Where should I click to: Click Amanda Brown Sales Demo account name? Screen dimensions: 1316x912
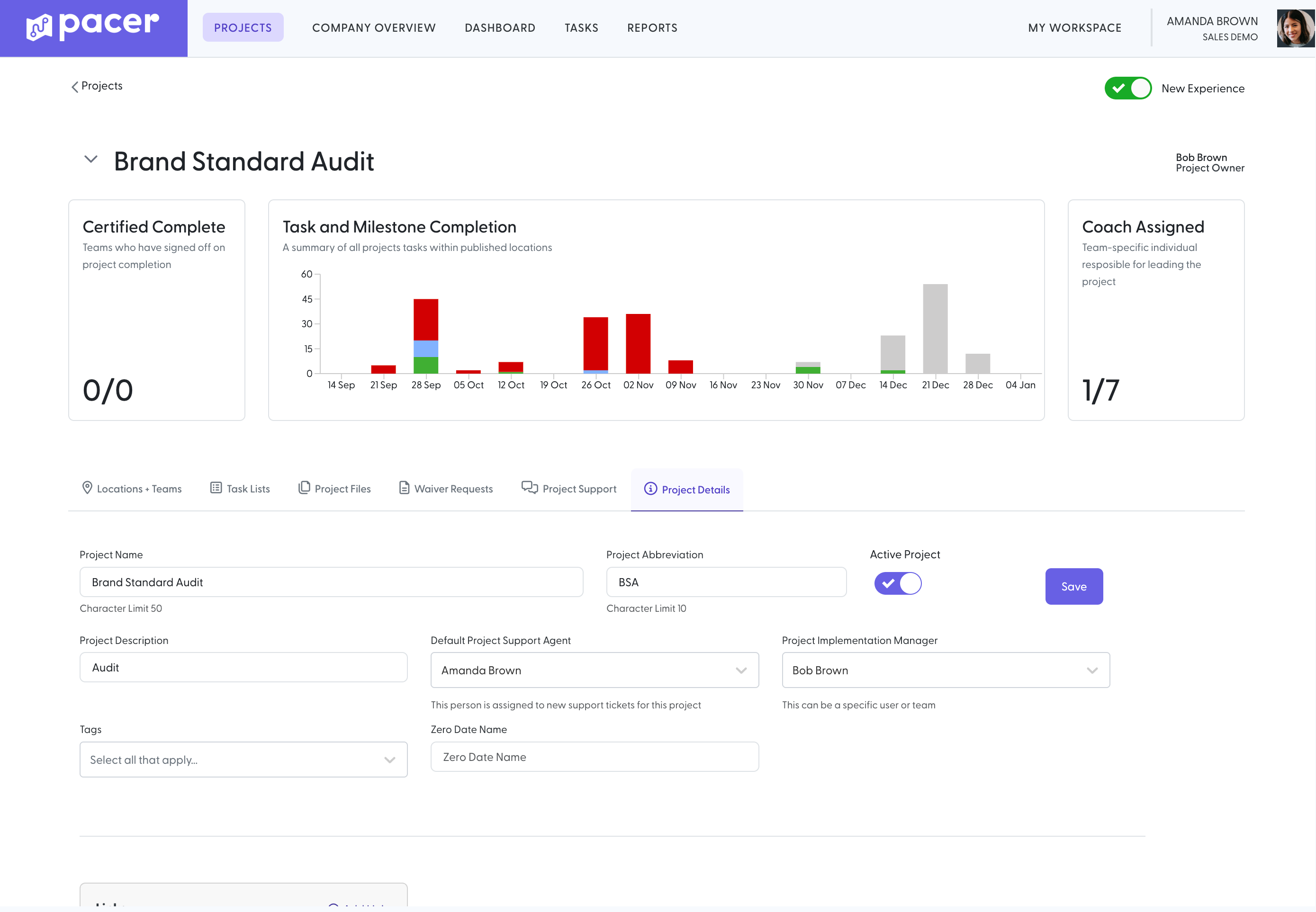pos(1212,28)
